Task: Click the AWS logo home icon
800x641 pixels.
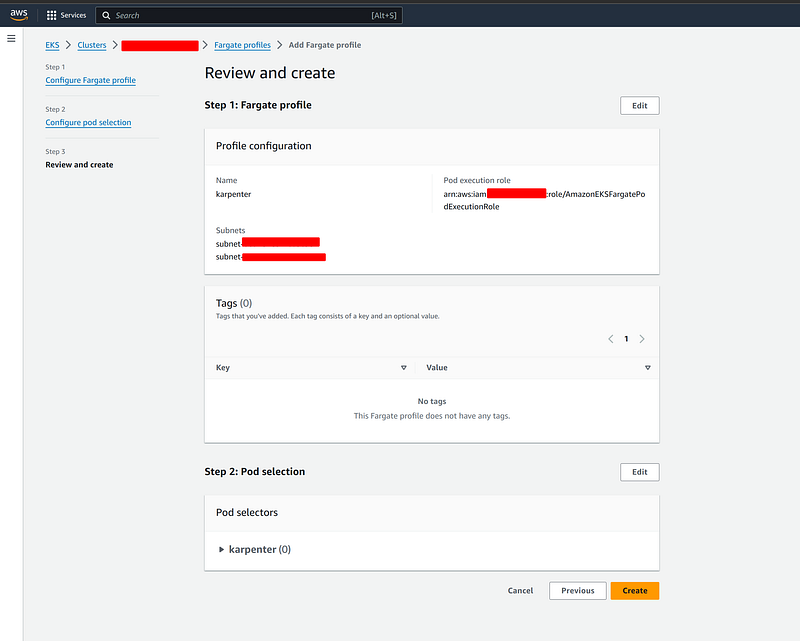Action: coord(19,15)
